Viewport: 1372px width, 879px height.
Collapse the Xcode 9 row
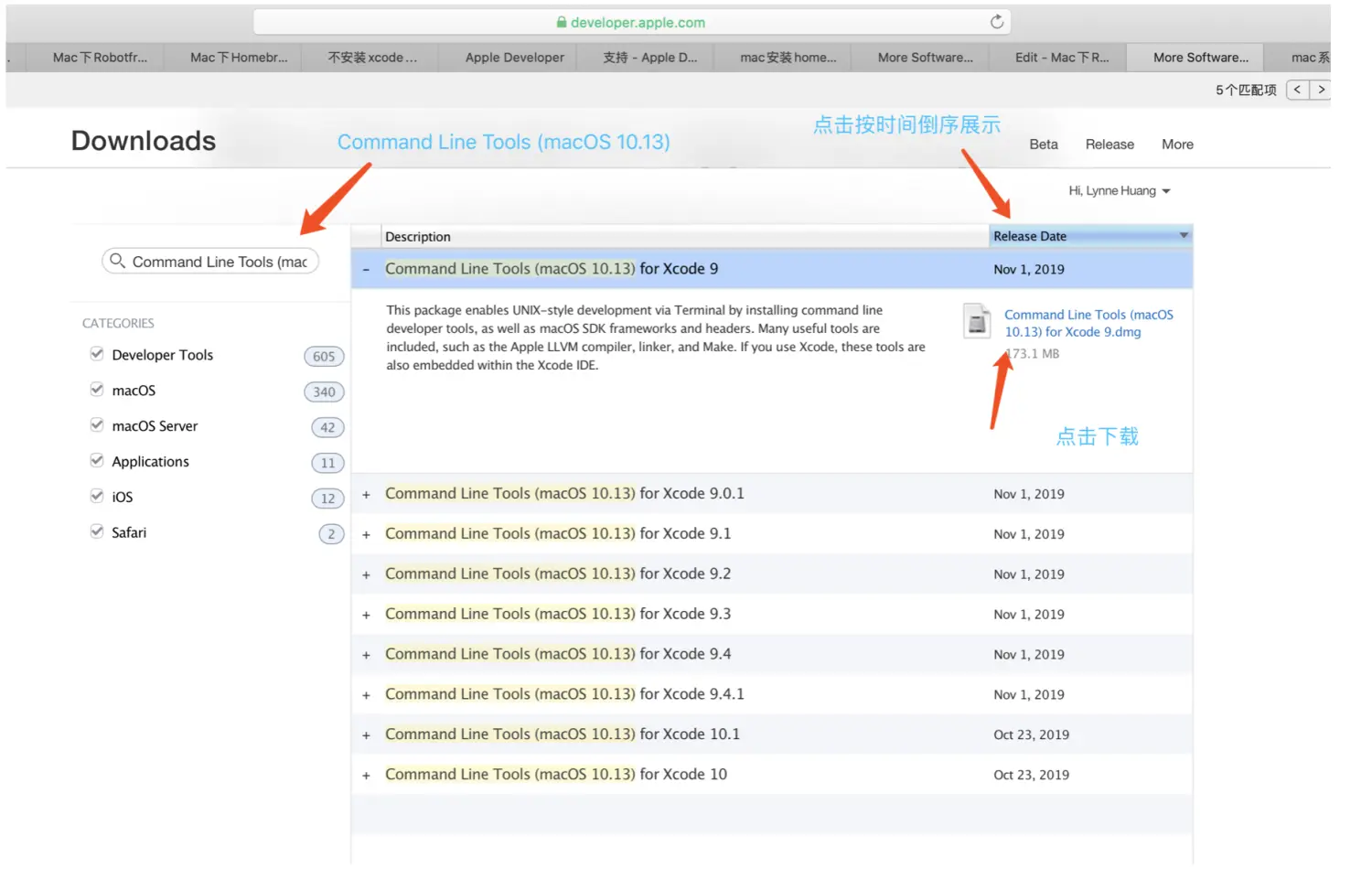366,269
